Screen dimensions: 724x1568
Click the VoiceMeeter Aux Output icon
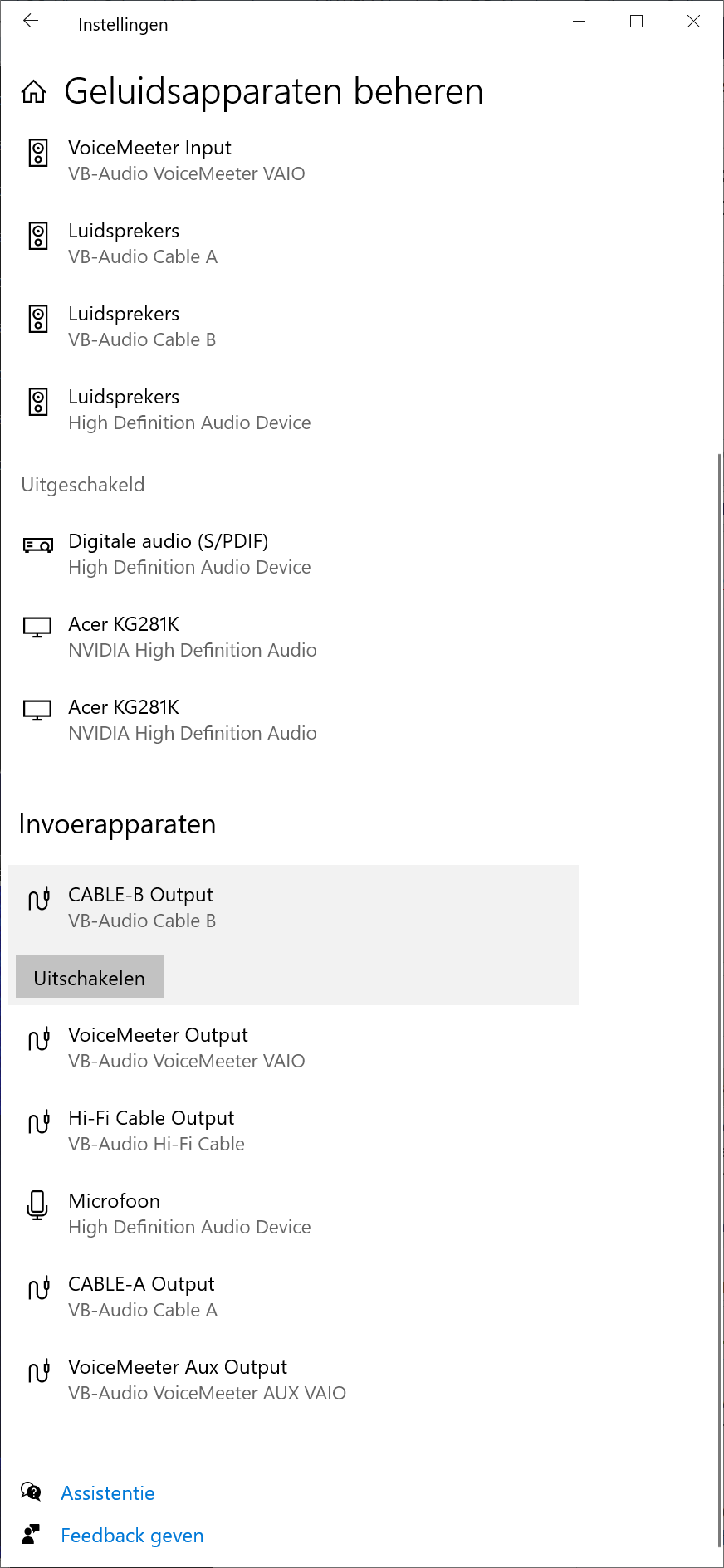point(38,1371)
